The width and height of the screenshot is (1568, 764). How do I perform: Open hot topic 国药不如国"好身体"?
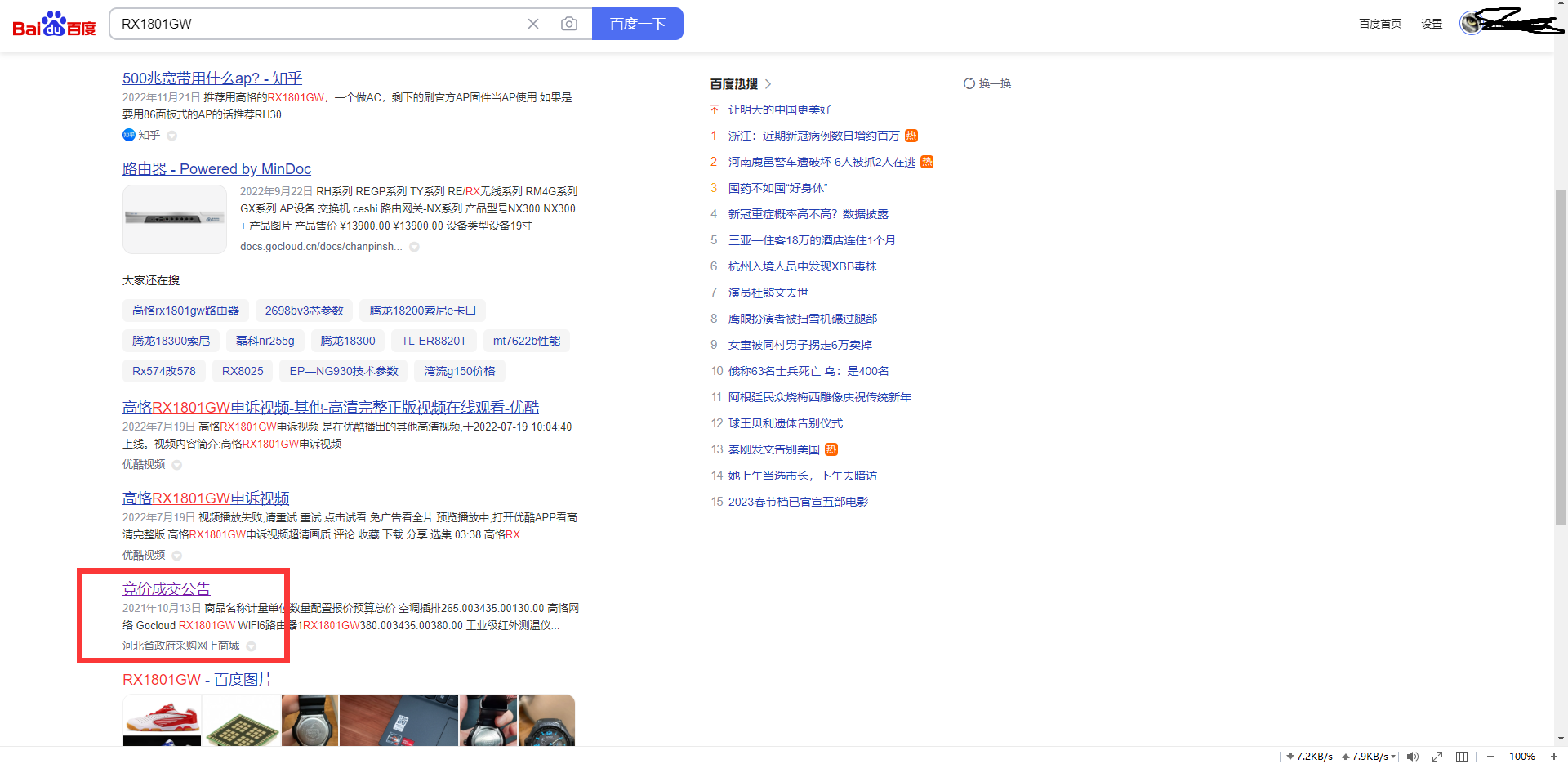click(778, 188)
